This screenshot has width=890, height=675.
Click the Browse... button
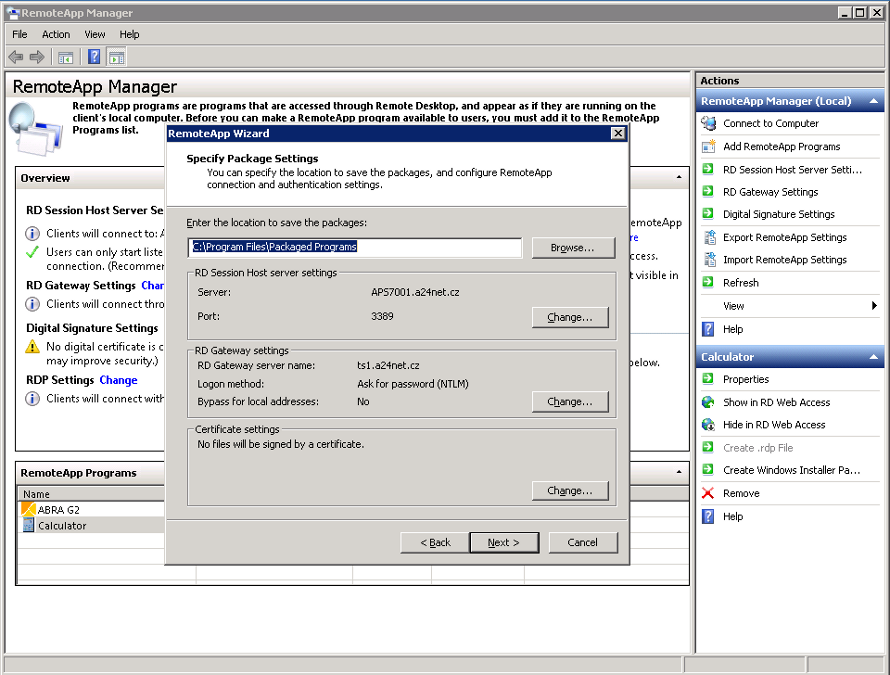click(570, 247)
